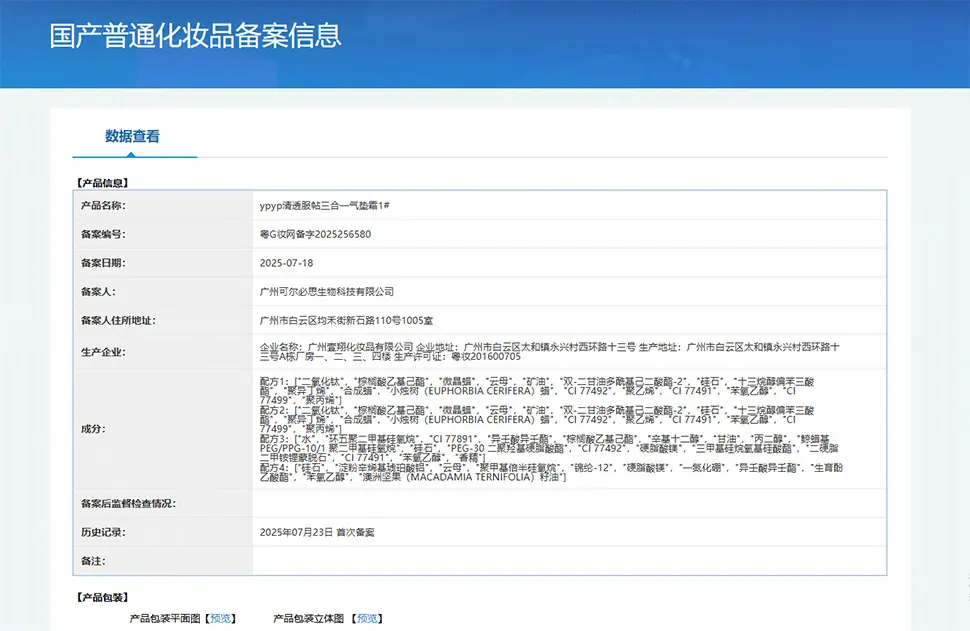Click the filing date 2025-07-18
The image size is (970, 631).
tap(286, 263)
